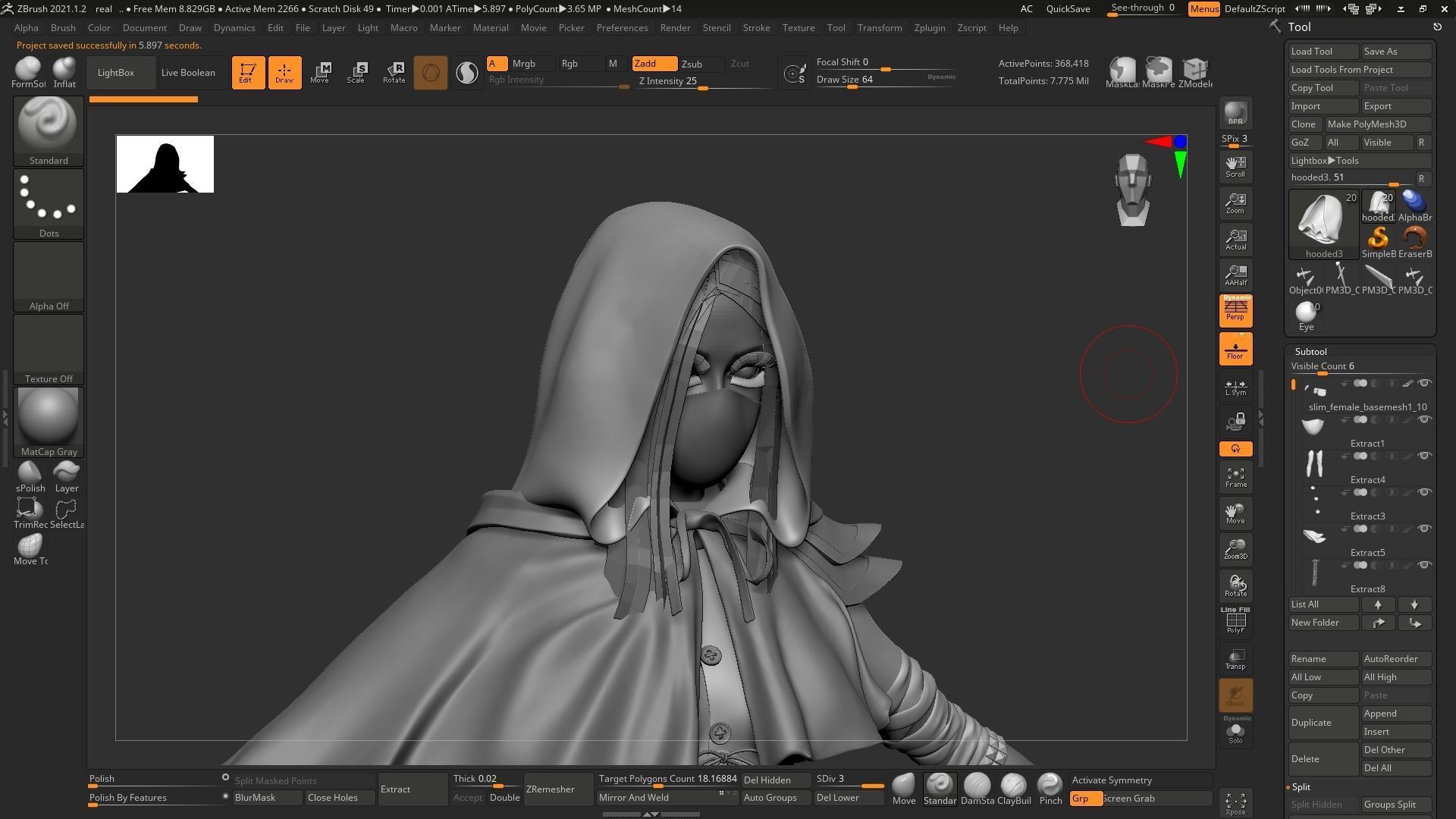
Task: Click the Zoom canvas icon
Action: click(1235, 202)
